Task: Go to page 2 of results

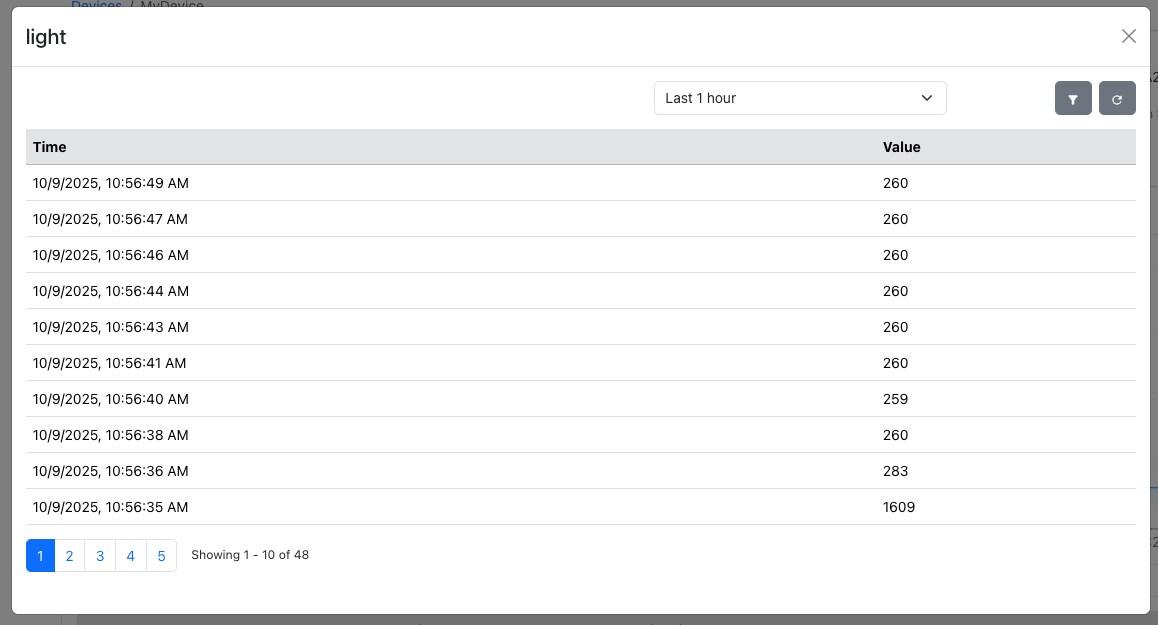Action: pos(69,555)
